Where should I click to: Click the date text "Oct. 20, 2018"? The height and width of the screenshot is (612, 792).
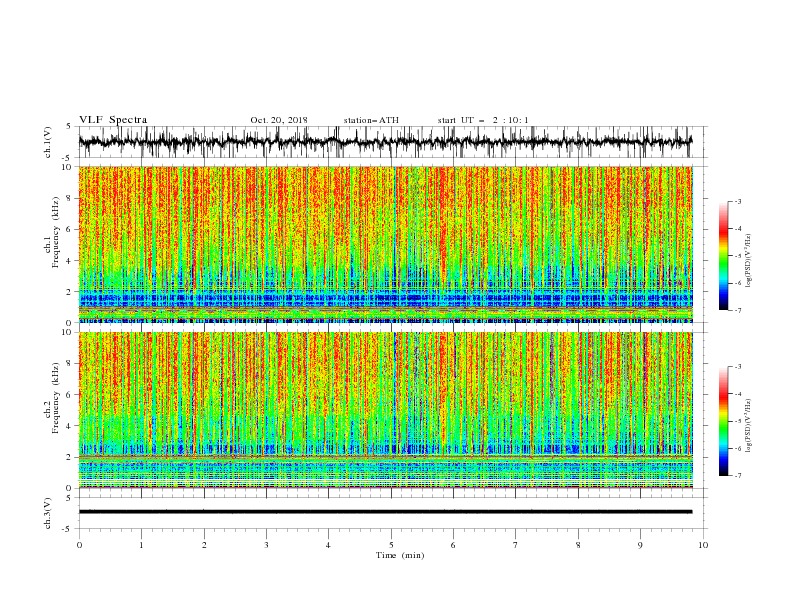coord(279,120)
